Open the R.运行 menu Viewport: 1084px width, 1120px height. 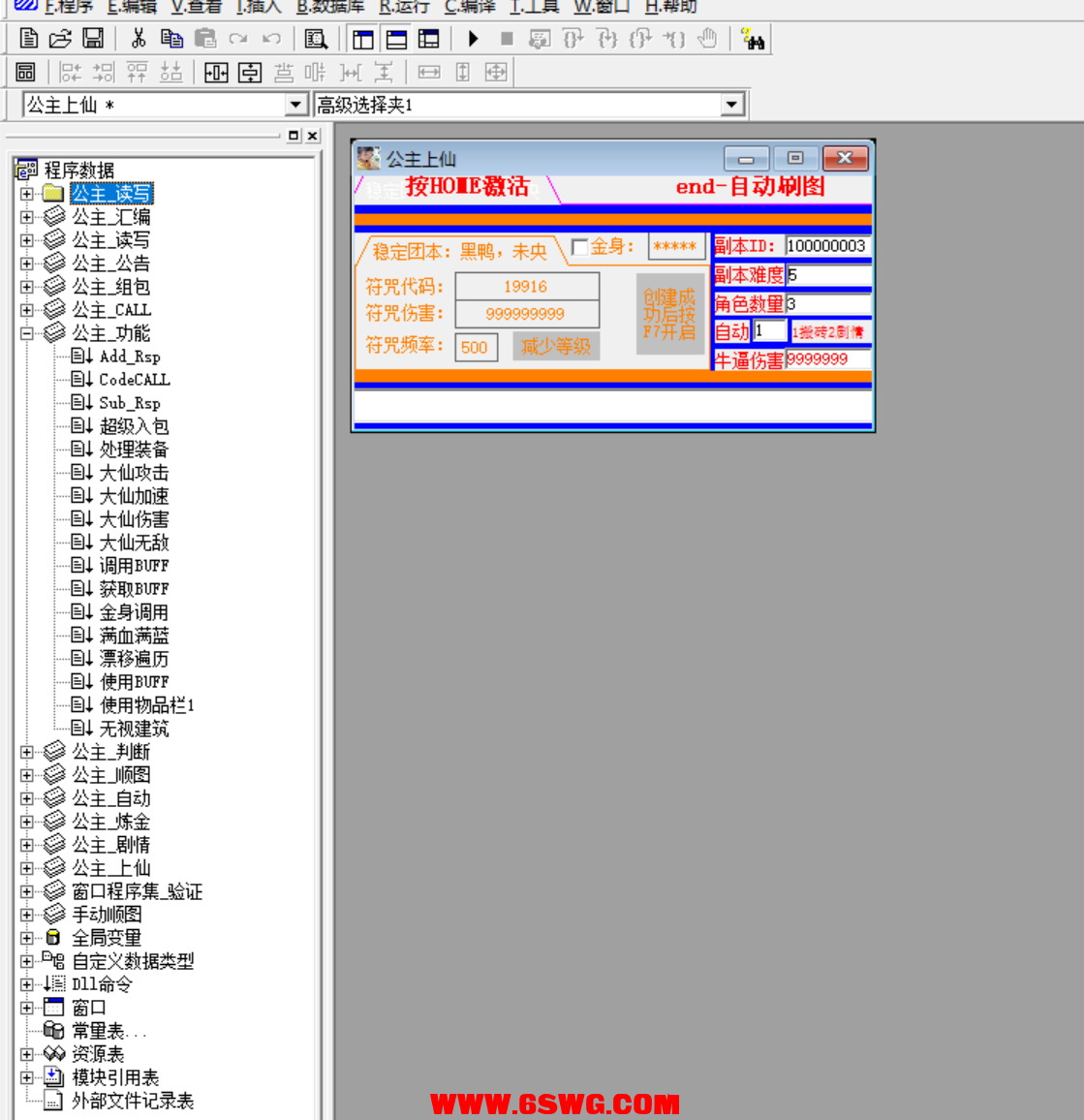[404, 7]
